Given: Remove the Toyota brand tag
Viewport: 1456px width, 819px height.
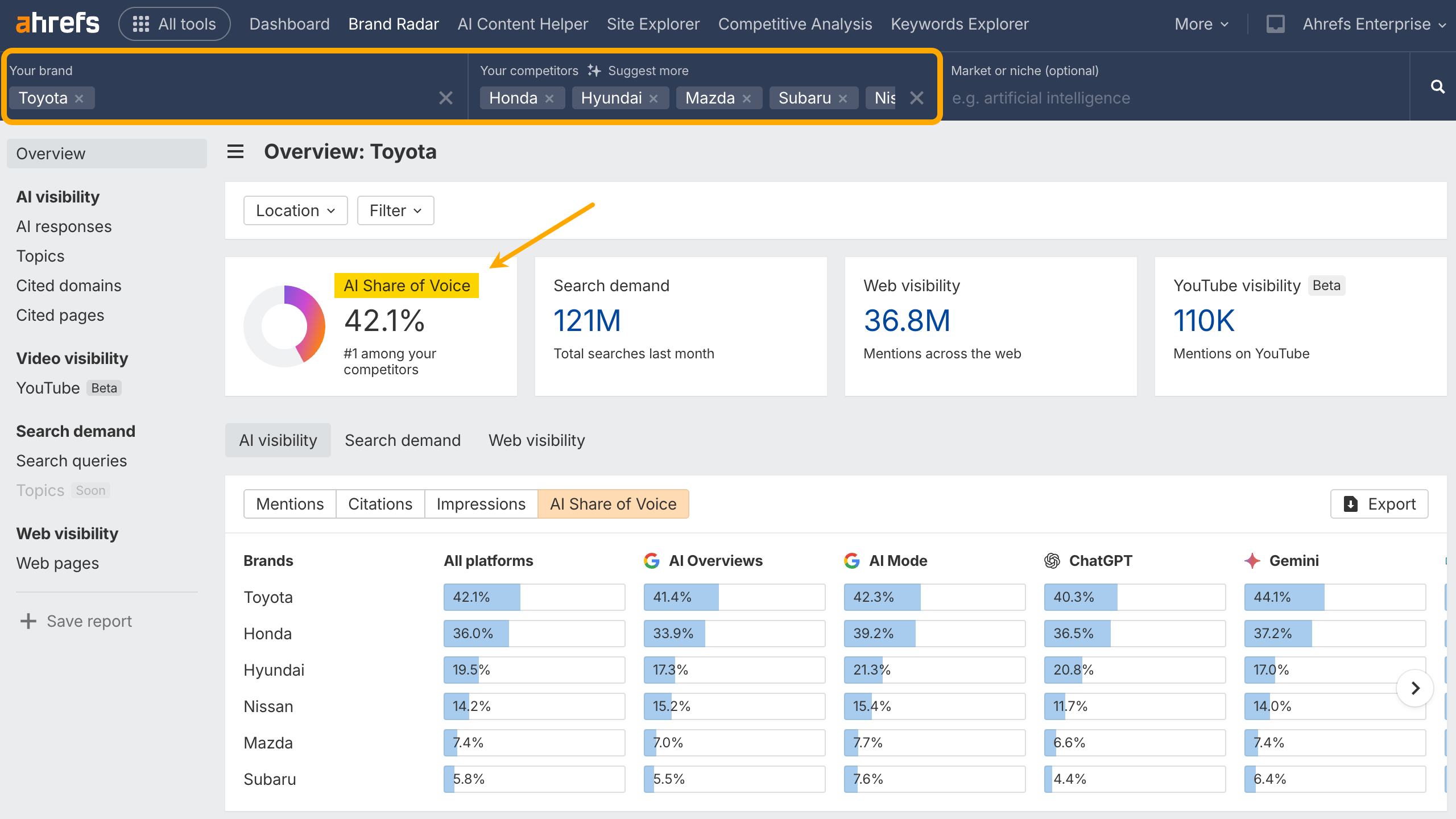Looking at the screenshot, I should point(79,98).
